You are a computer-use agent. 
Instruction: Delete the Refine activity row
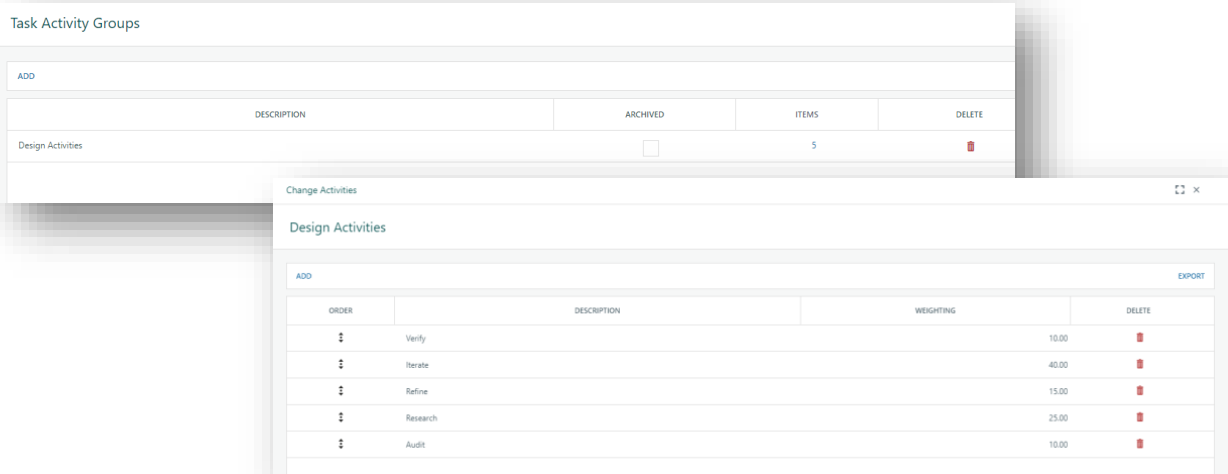[x=1140, y=391]
